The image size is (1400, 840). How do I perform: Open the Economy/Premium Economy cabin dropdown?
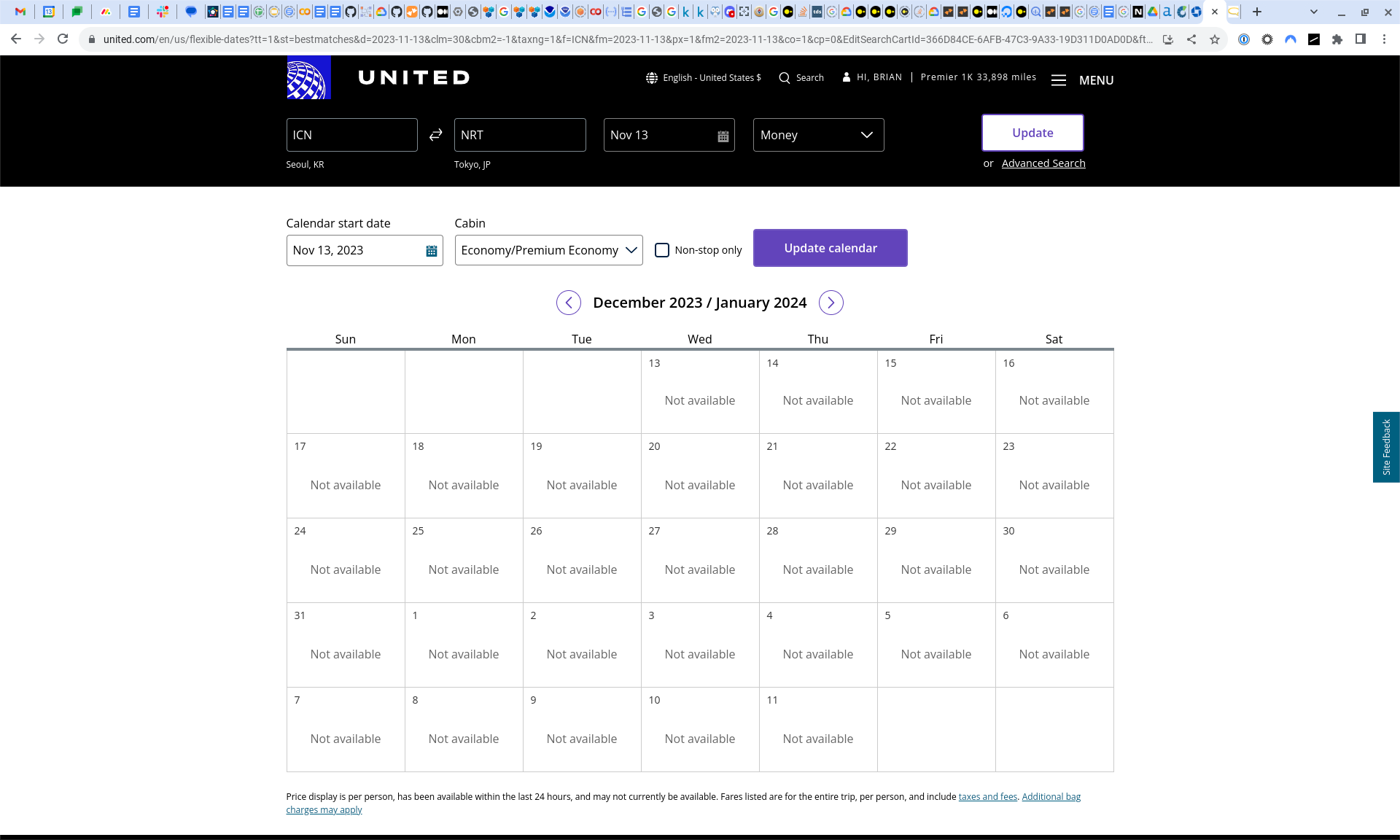(x=548, y=250)
